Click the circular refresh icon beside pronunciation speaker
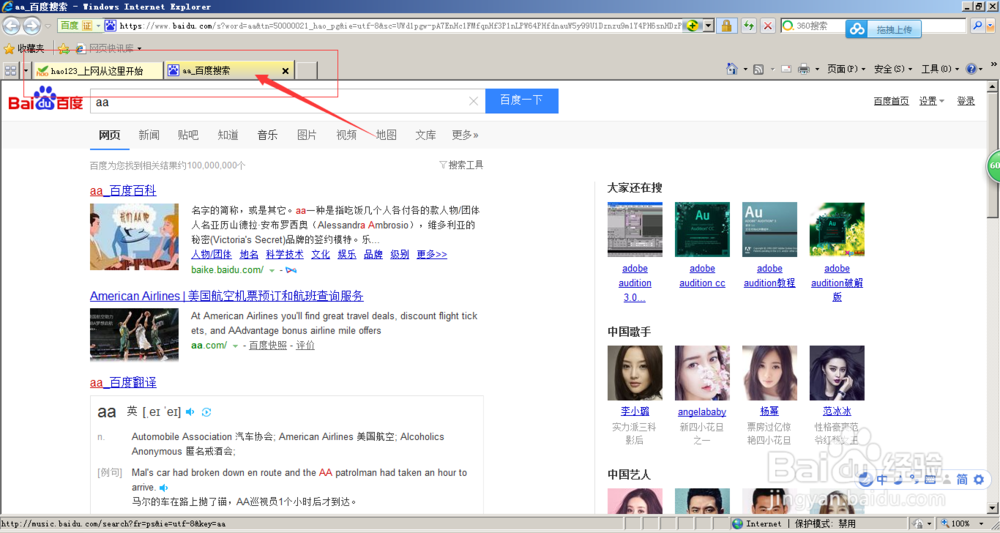Image resolution: width=1000 pixels, height=533 pixels. (207, 412)
